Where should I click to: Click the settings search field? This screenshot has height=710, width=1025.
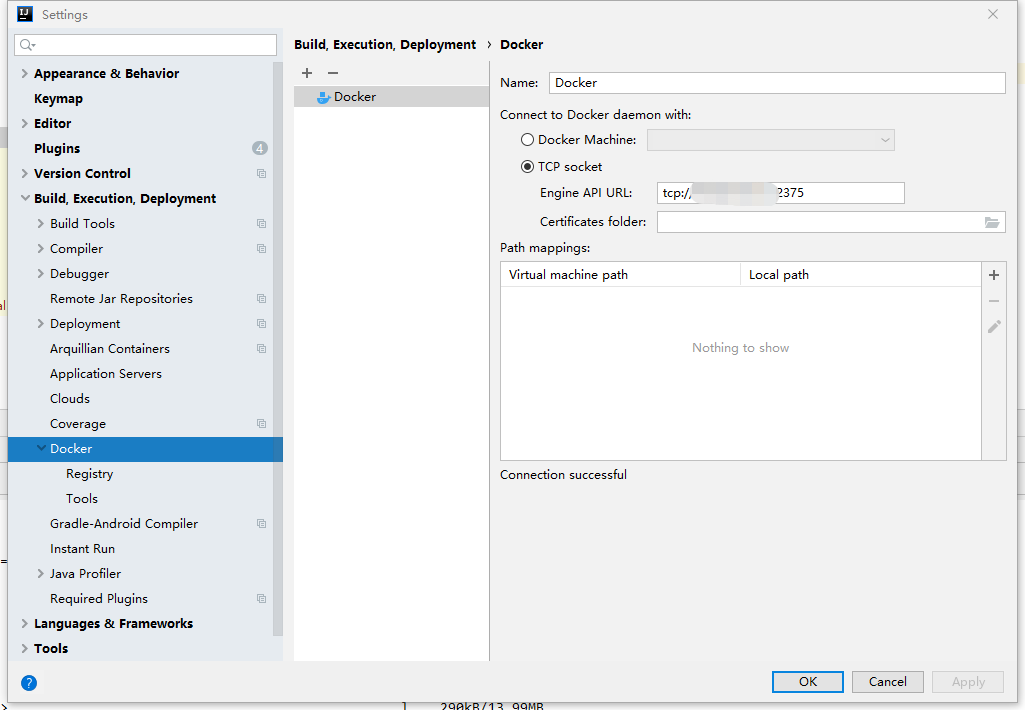tap(145, 45)
